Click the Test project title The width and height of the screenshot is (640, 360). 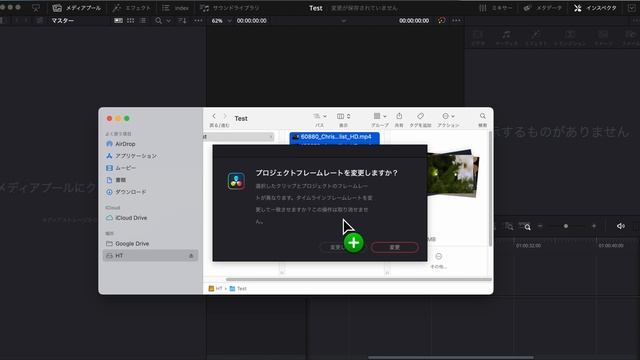316,8
